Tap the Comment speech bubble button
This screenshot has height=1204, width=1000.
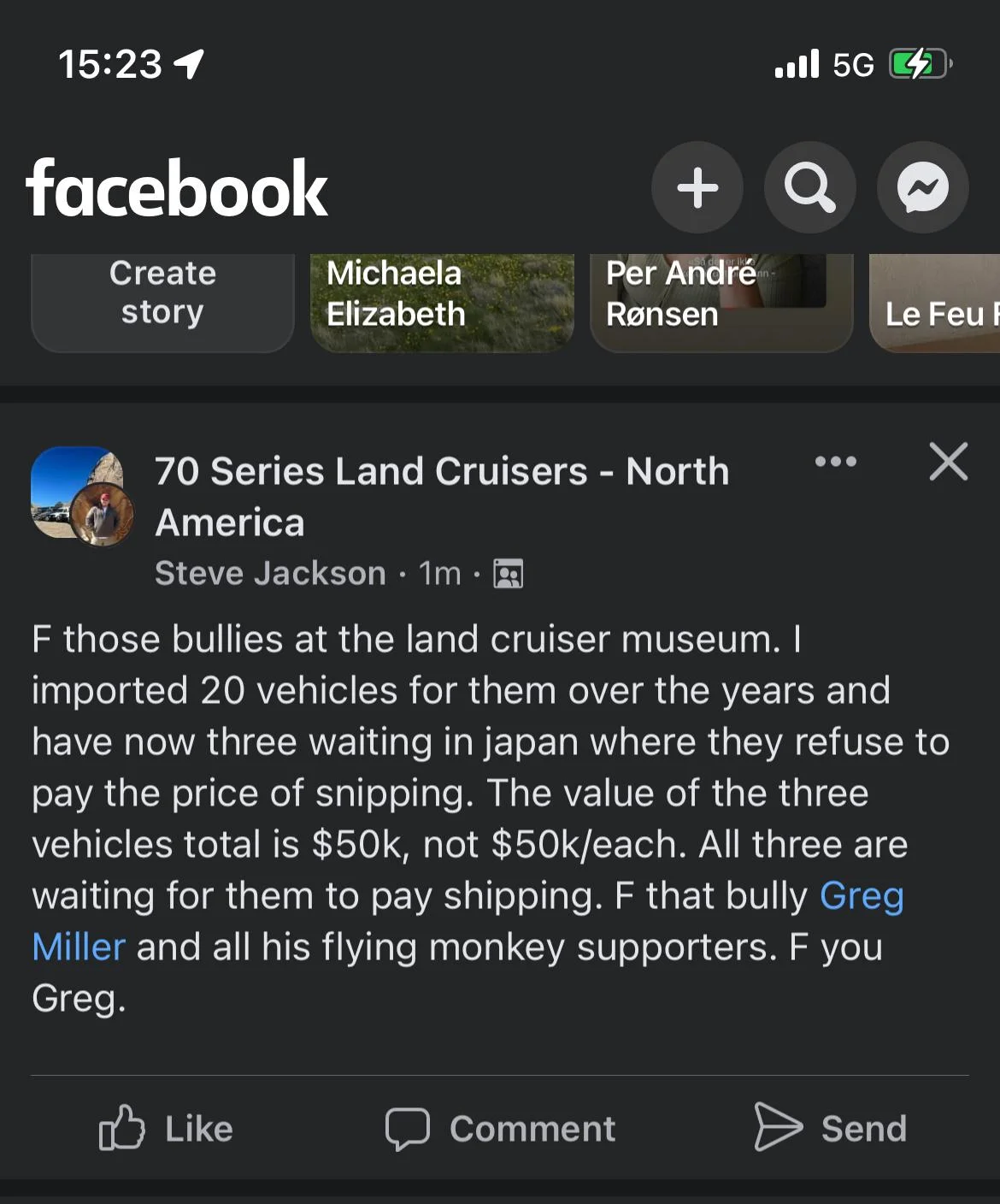[x=500, y=1128]
